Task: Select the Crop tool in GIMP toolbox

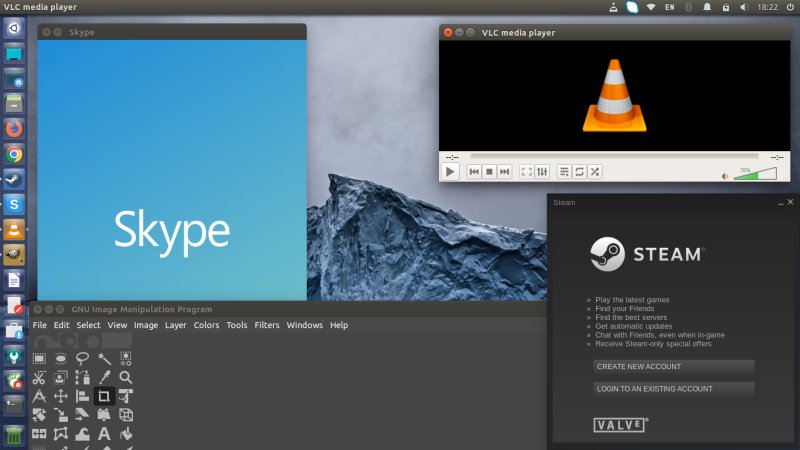Action: click(104, 396)
